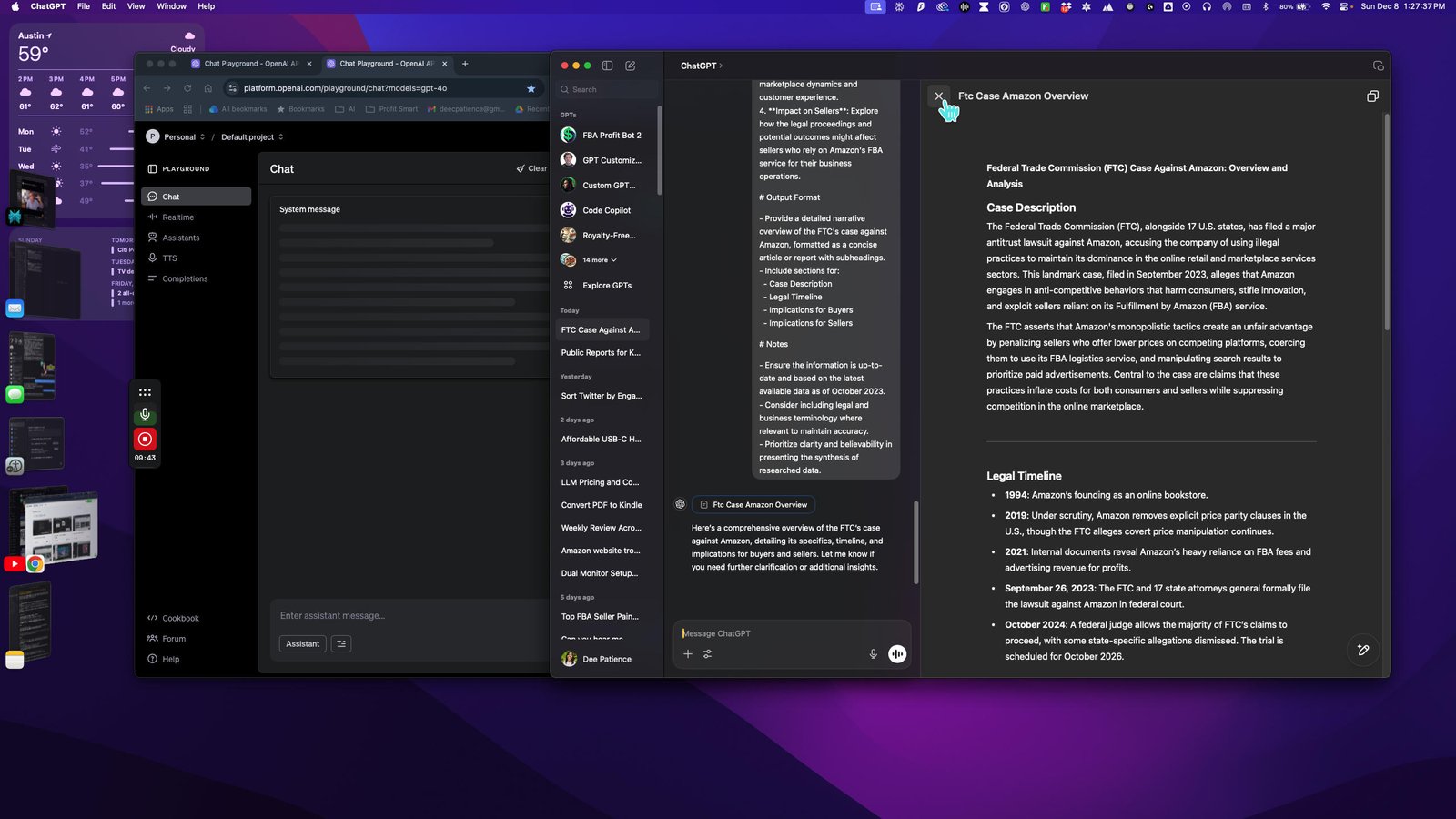The height and width of the screenshot is (819, 1456).
Task: Open the Public Reports for K... chat
Action: 602,352
